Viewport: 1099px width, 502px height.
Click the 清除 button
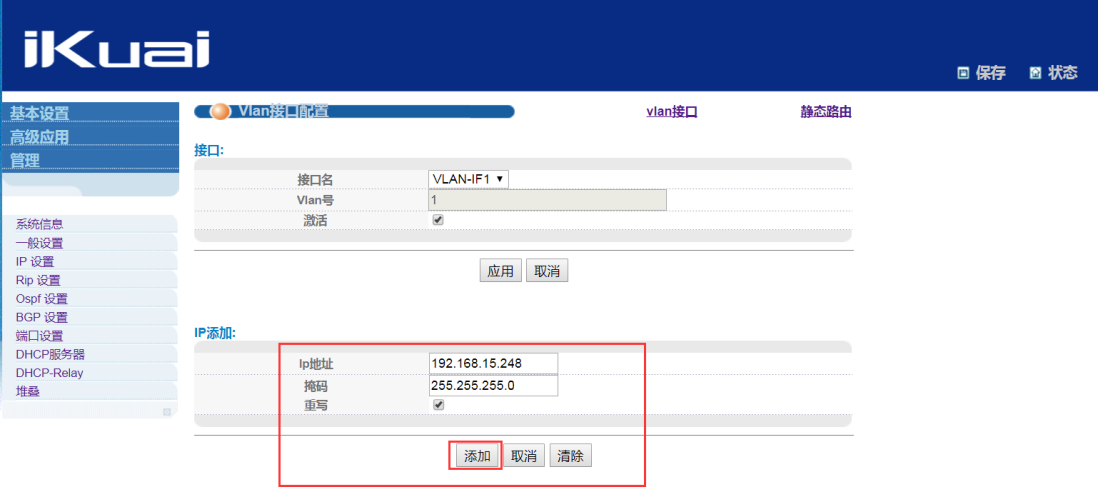pos(571,456)
